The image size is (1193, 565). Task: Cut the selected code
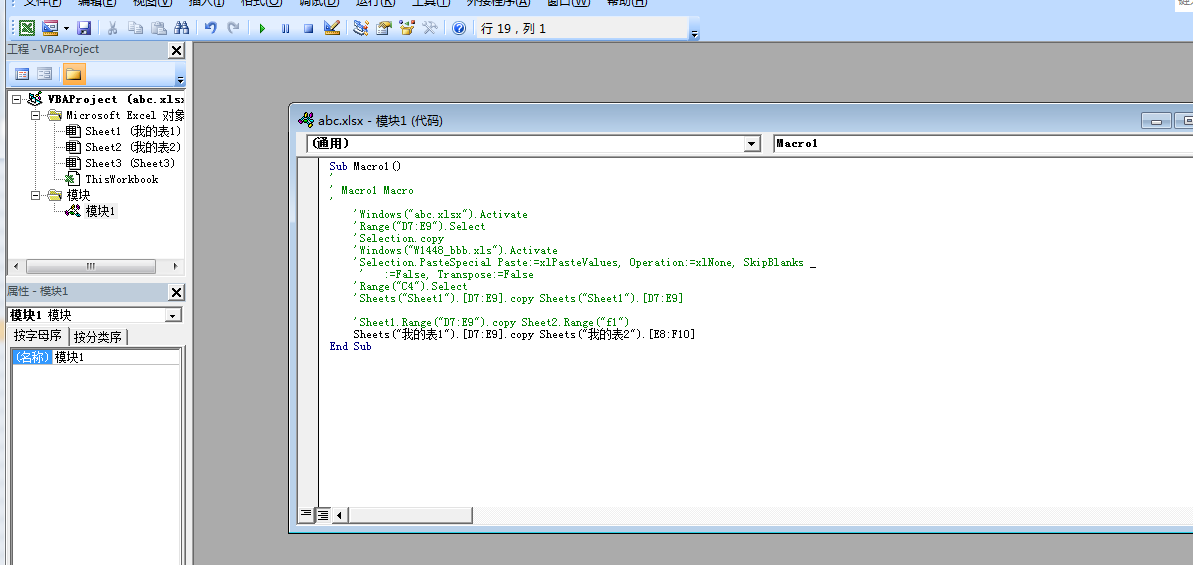[x=113, y=28]
